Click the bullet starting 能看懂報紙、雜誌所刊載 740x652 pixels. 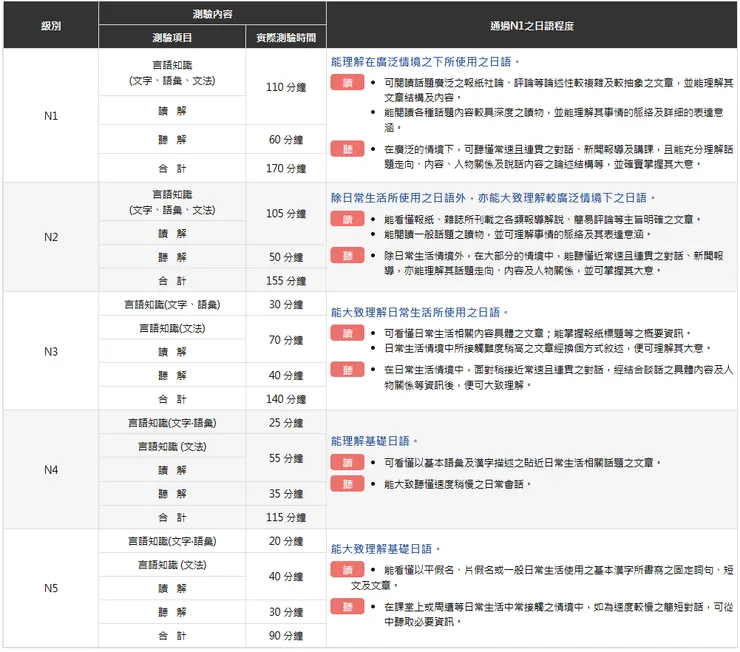[542, 219]
